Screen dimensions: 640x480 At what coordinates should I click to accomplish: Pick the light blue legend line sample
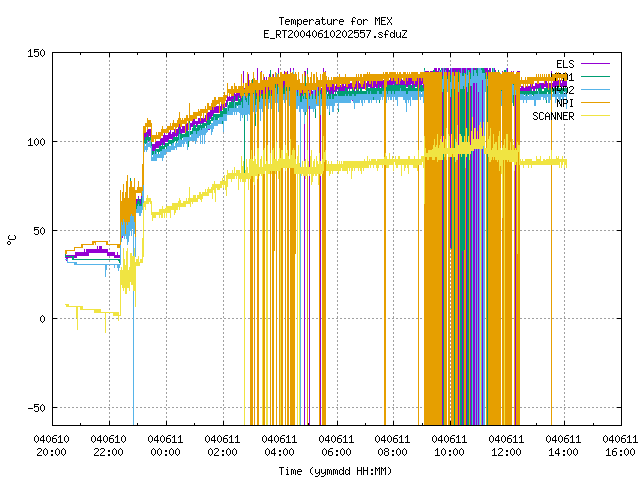[595, 89]
